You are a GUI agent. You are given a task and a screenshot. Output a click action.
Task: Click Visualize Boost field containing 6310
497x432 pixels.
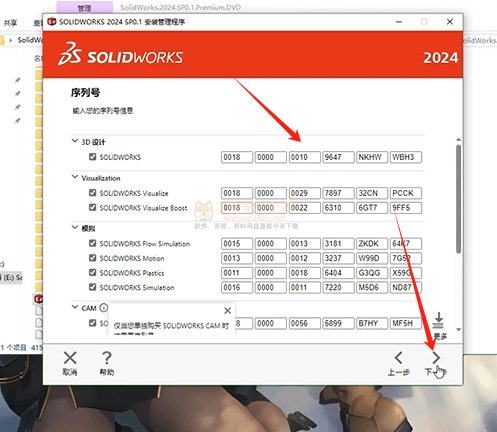coord(338,208)
